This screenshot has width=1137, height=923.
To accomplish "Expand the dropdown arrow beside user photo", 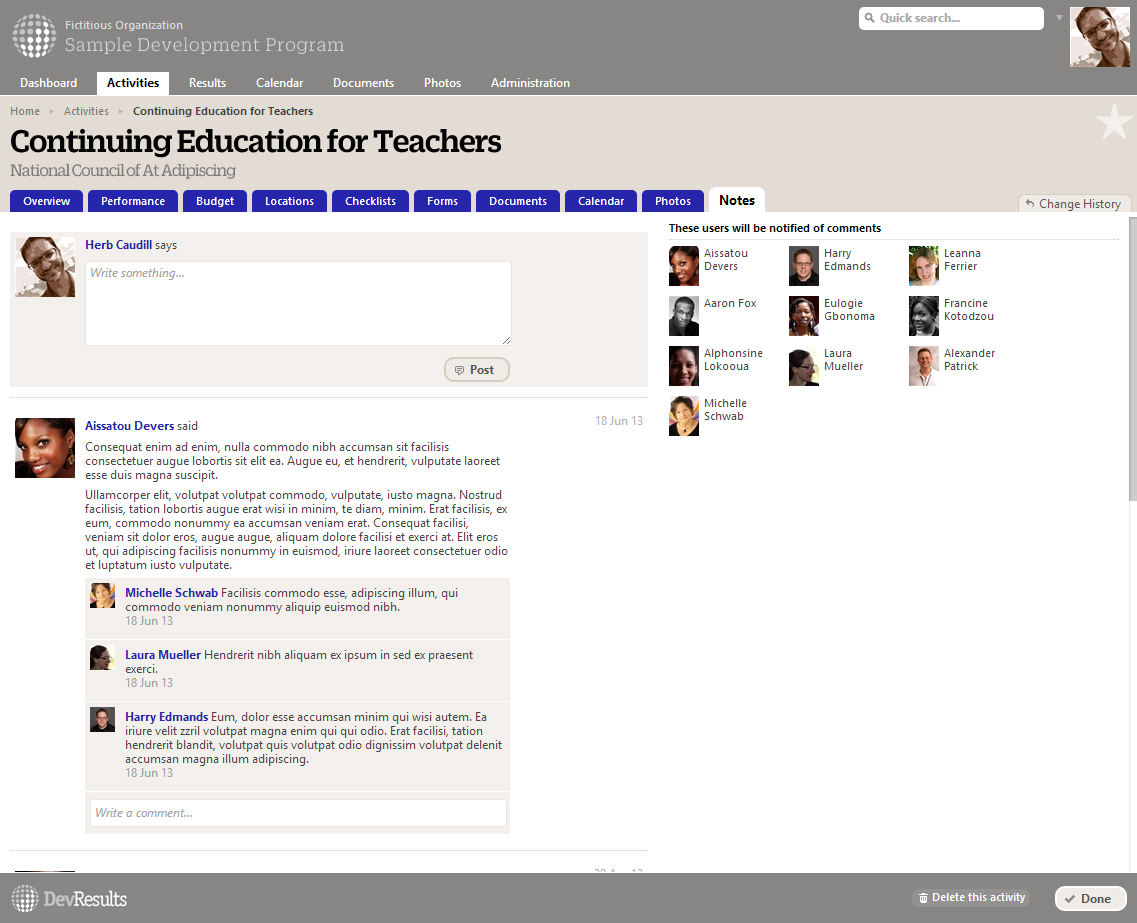I will pos(1059,18).
